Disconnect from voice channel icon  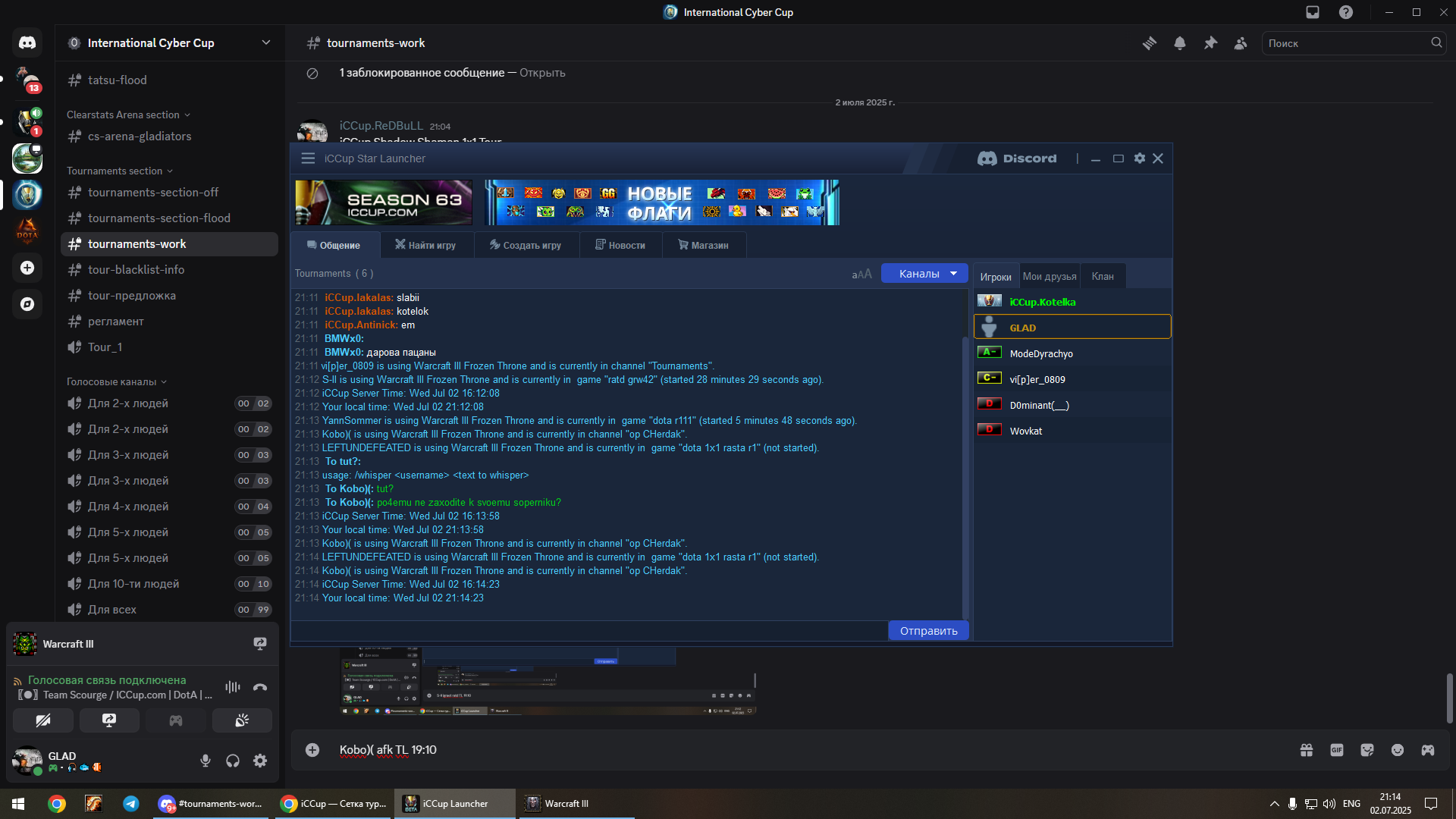[x=260, y=687]
